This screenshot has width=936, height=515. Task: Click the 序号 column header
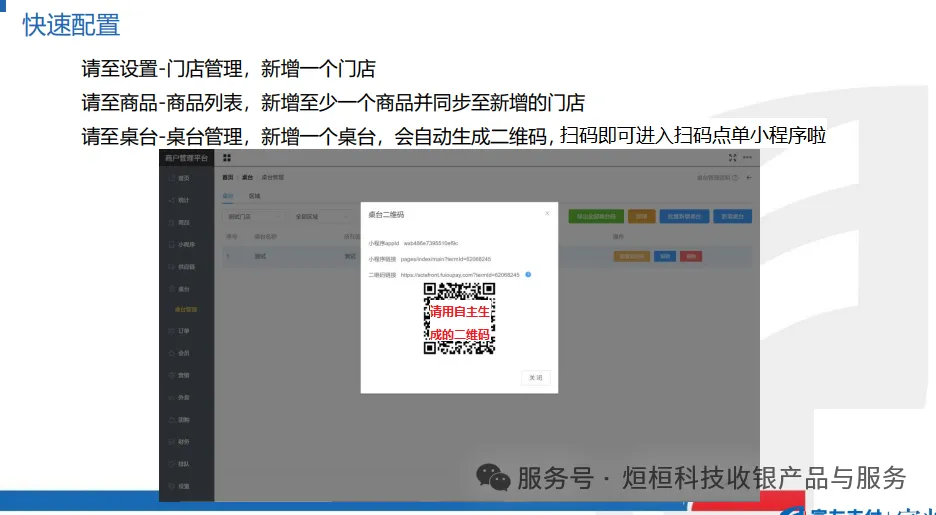click(232, 237)
